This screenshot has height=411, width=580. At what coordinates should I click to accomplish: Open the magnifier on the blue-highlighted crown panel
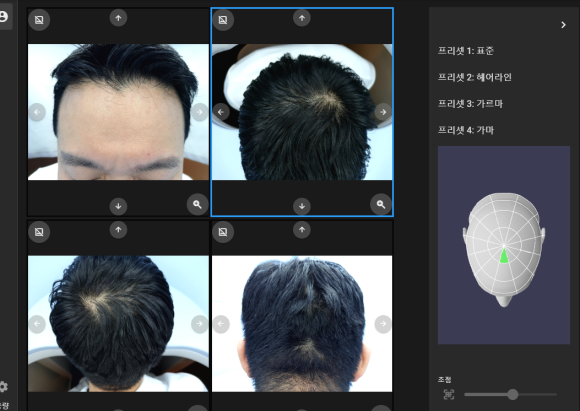coord(381,204)
